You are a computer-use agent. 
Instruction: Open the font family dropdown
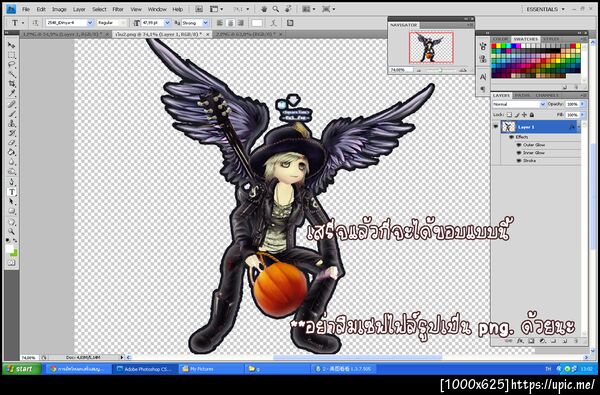(90, 23)
